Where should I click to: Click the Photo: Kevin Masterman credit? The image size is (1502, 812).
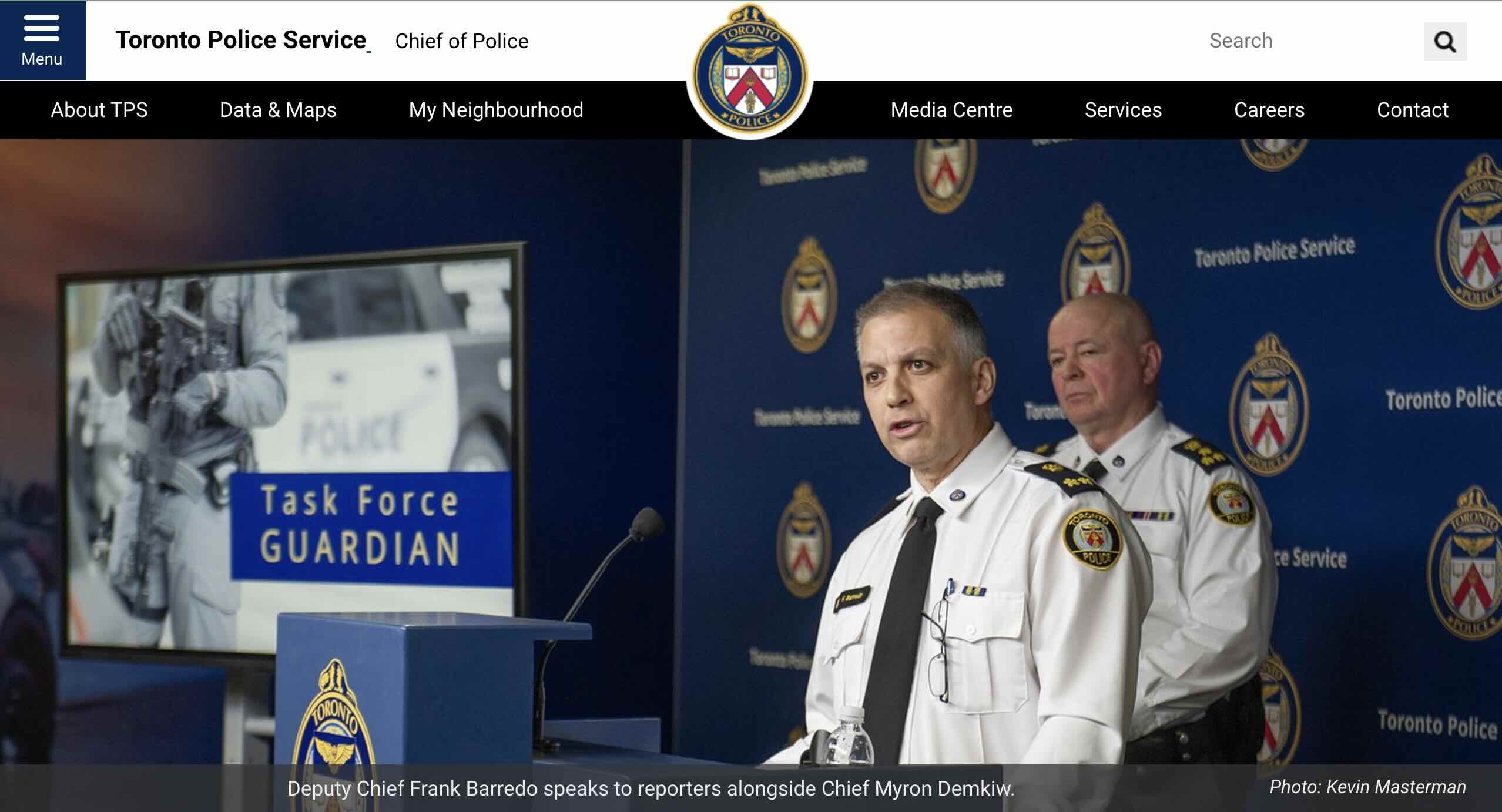pyautogui.click(x=1367, y=787)
